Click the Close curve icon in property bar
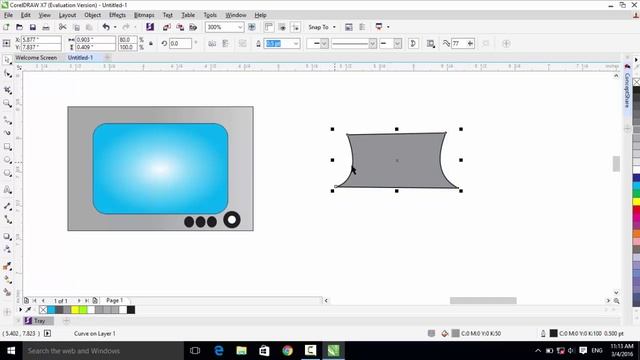 [413, 43]
